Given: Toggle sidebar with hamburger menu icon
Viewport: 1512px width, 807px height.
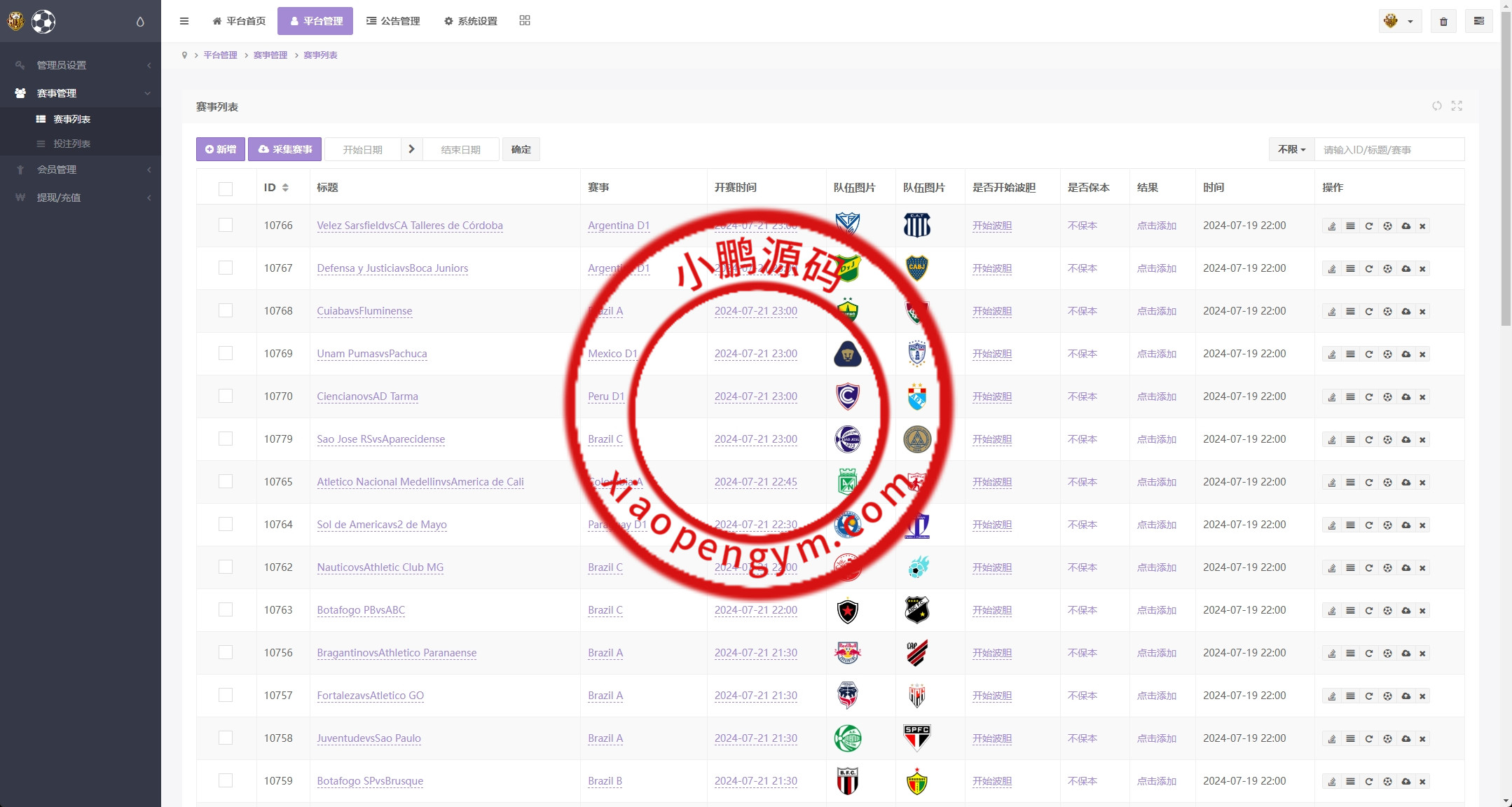Looking at the screenshot, I should click(x=184, y=21).
